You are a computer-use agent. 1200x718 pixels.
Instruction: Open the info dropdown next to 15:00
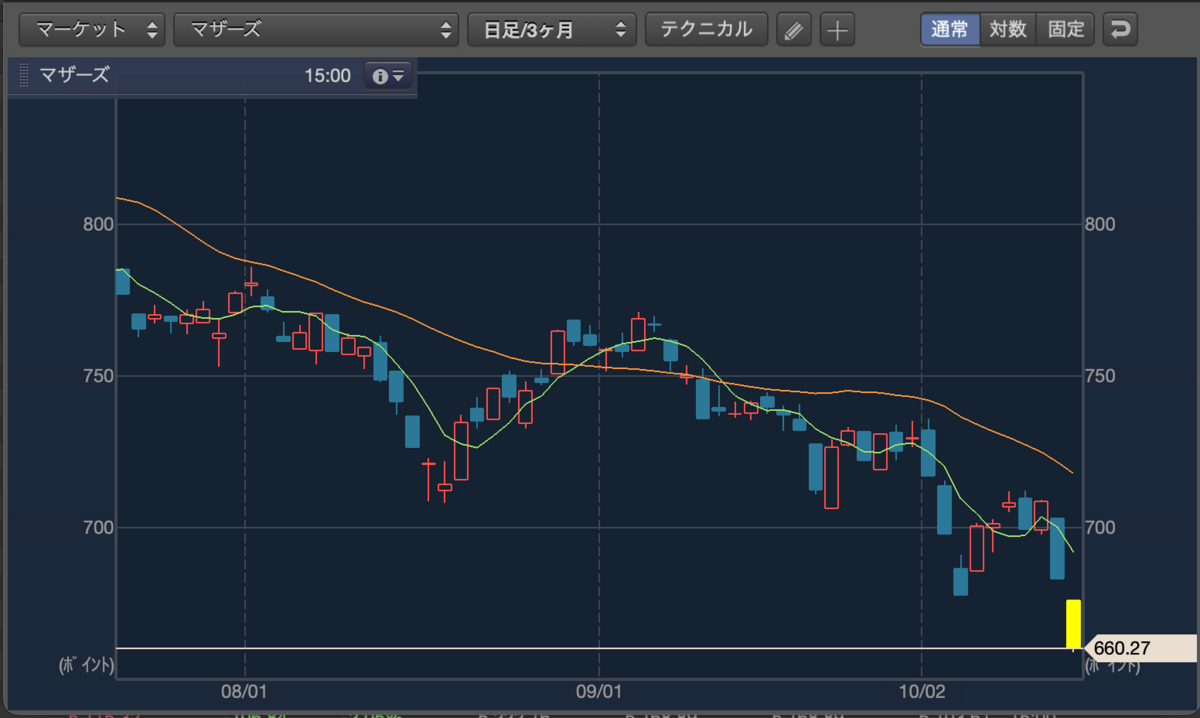click(x=388, y=76)
